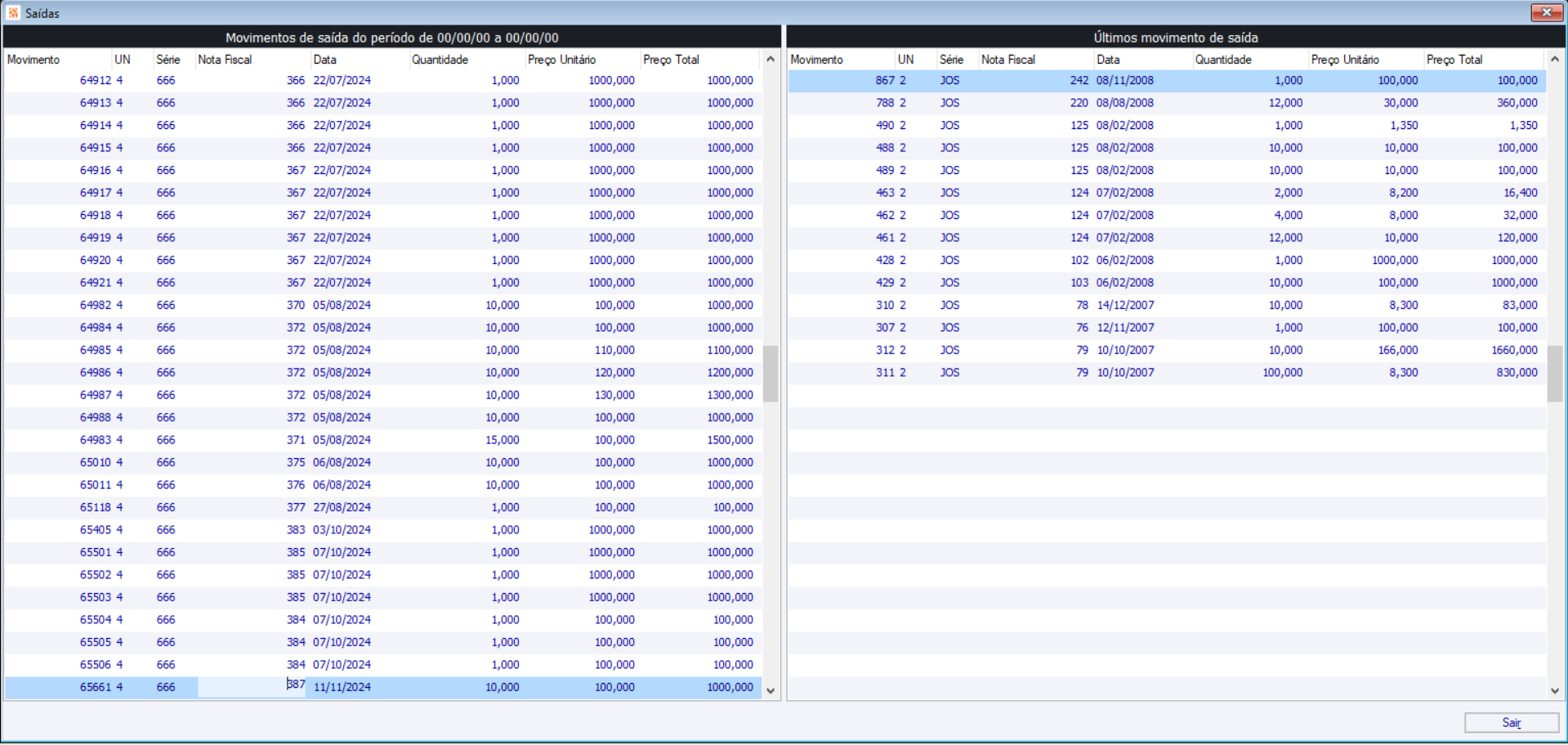Click Série header in Últimos movimento table
Viewport: 1568px width, 745px height.
tap(958, 60)
